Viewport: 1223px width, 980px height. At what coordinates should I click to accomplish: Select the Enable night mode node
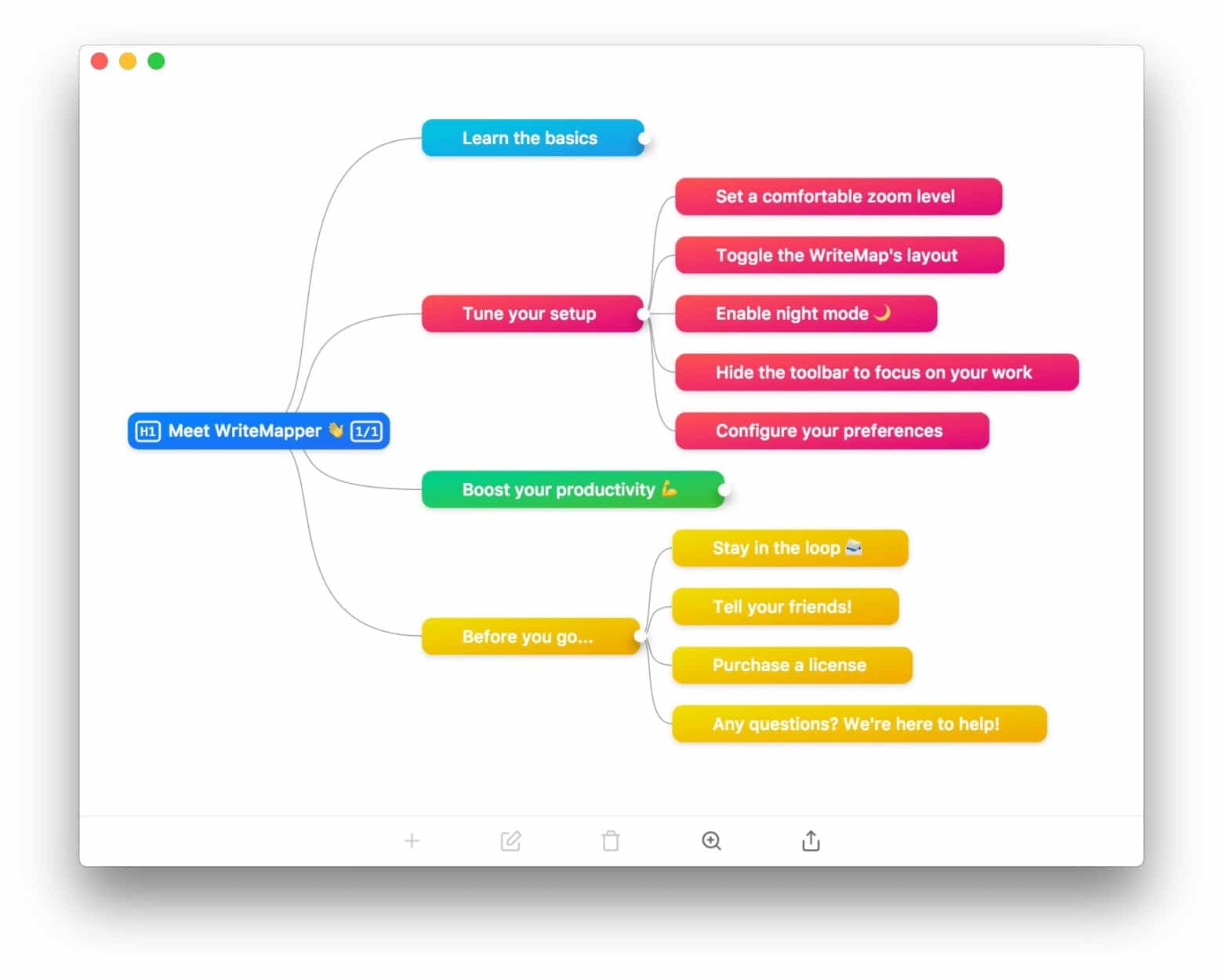tap(805, 314)
